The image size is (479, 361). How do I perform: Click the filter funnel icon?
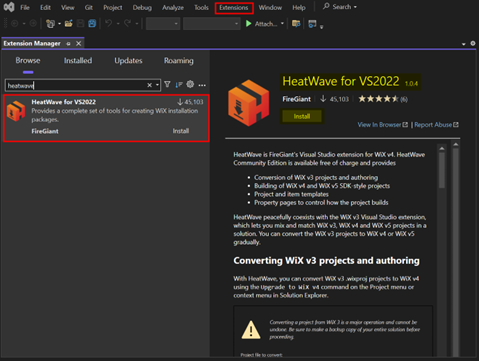coord(167,85)
